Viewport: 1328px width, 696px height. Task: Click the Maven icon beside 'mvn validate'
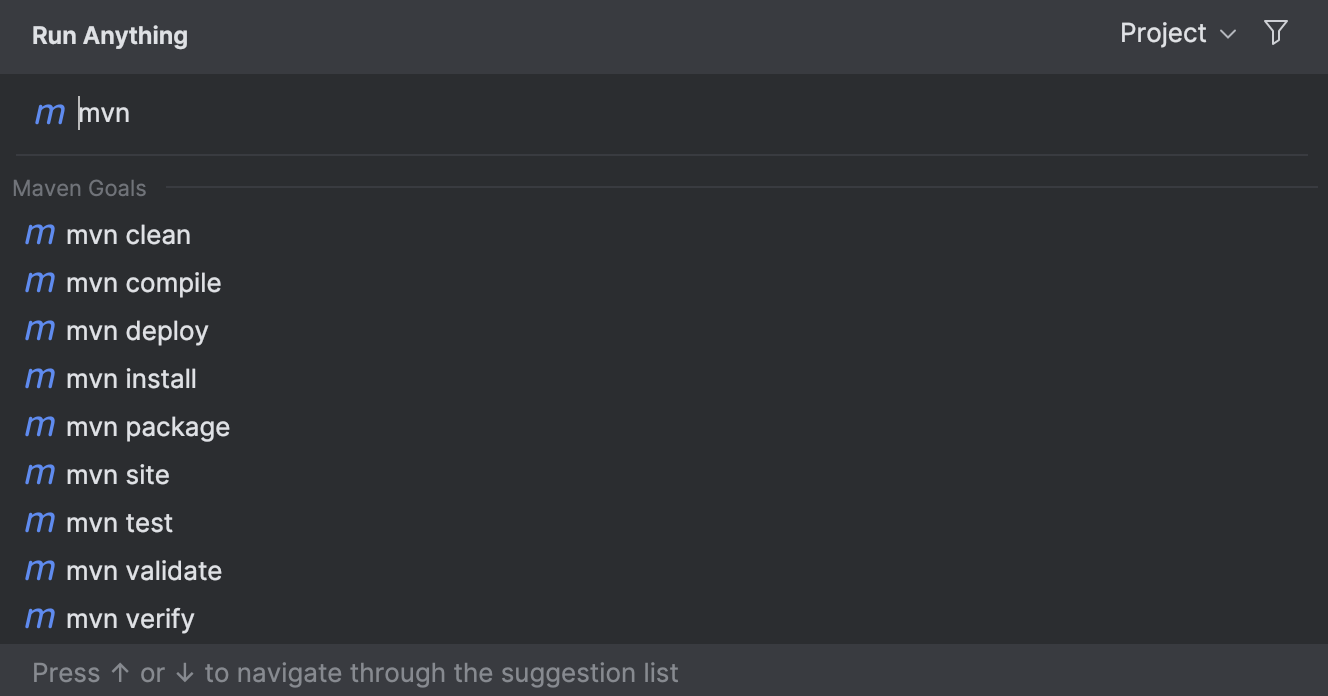39,570
